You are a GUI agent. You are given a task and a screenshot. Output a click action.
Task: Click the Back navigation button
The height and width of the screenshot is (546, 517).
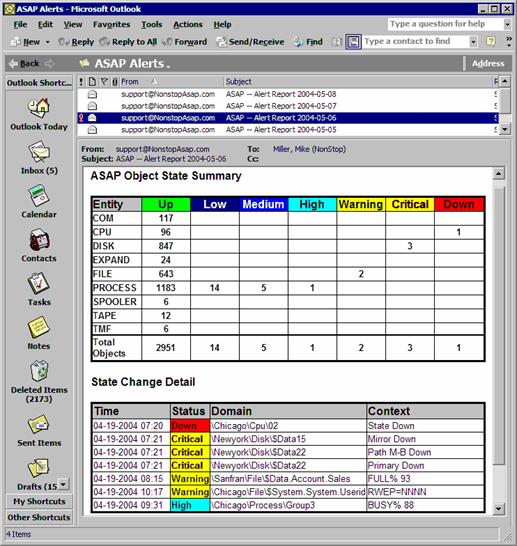tap(24, 63)
